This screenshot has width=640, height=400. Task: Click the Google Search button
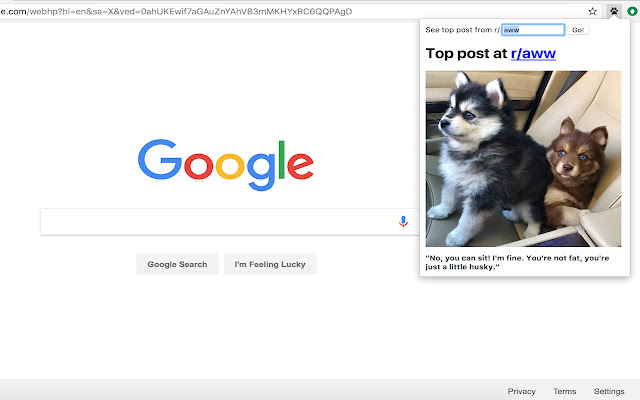click(x=177, y=264)
